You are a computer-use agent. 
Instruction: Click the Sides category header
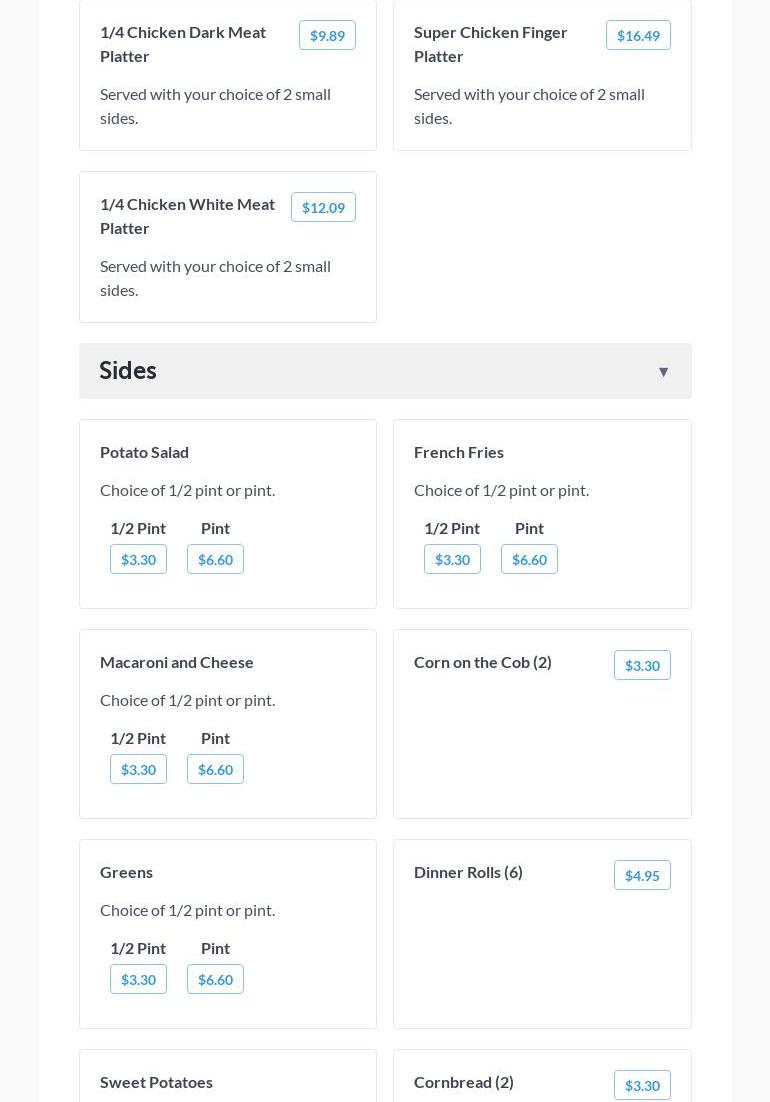coord(128,371)
